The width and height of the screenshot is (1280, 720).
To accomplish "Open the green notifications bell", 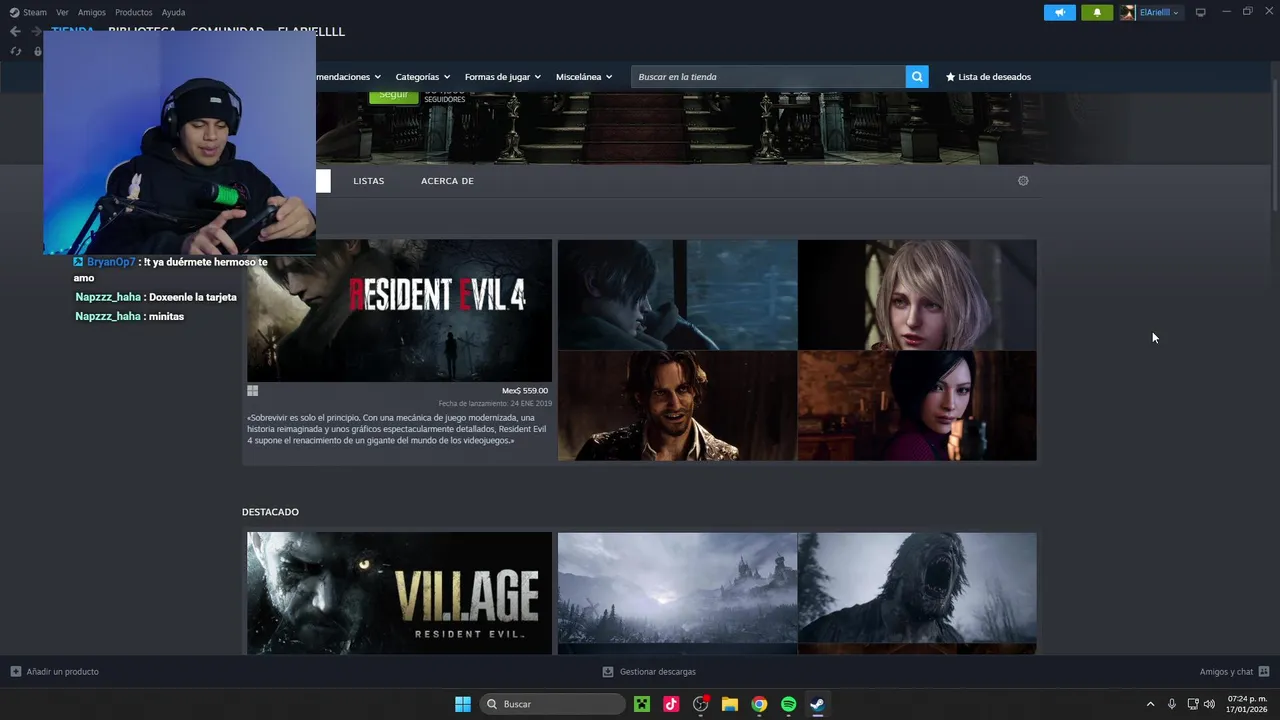I will tap(1097, 12).
